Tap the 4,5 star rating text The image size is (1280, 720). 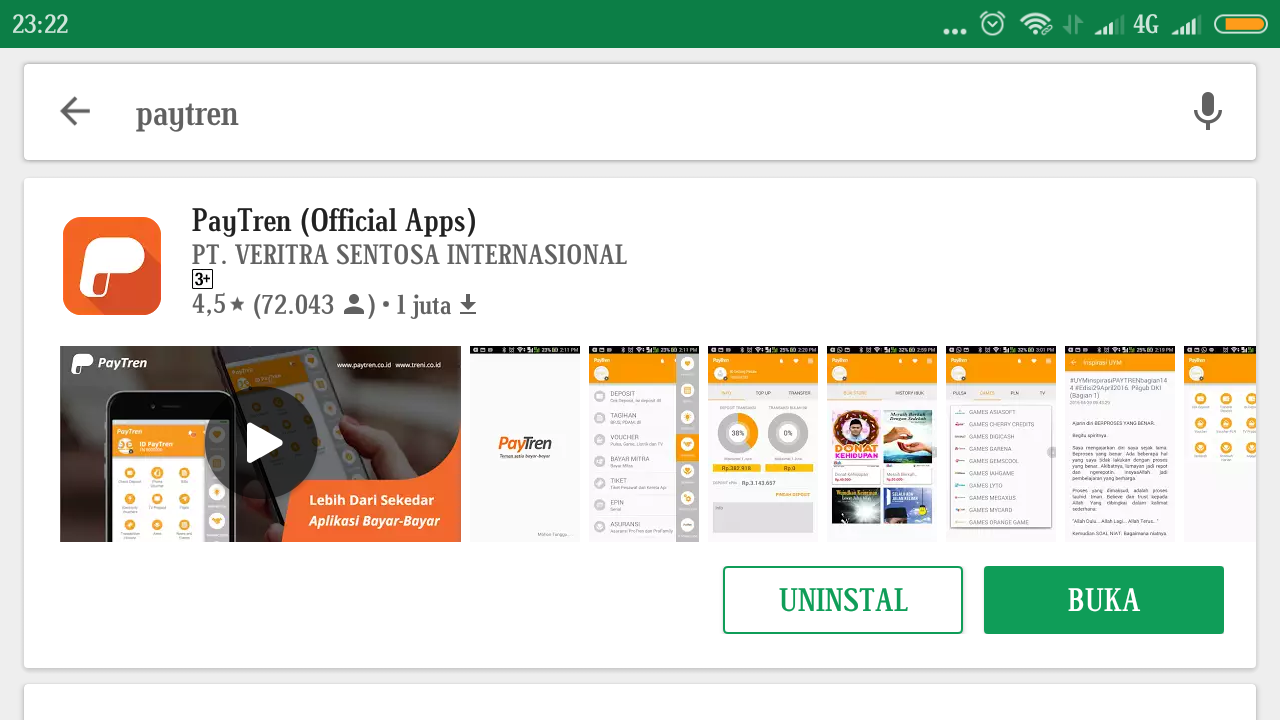(219, 305)
